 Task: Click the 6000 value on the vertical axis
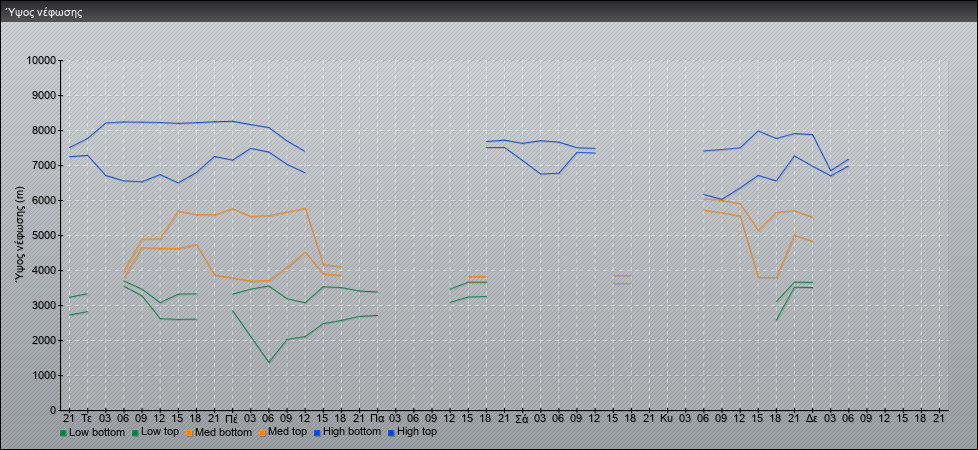pos(44,200)
